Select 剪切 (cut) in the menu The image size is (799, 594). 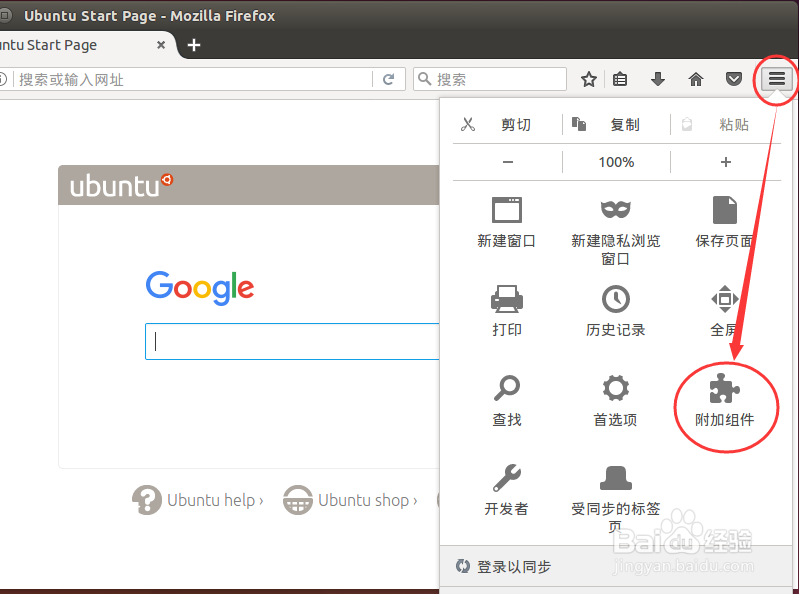(x=507, y=124)
